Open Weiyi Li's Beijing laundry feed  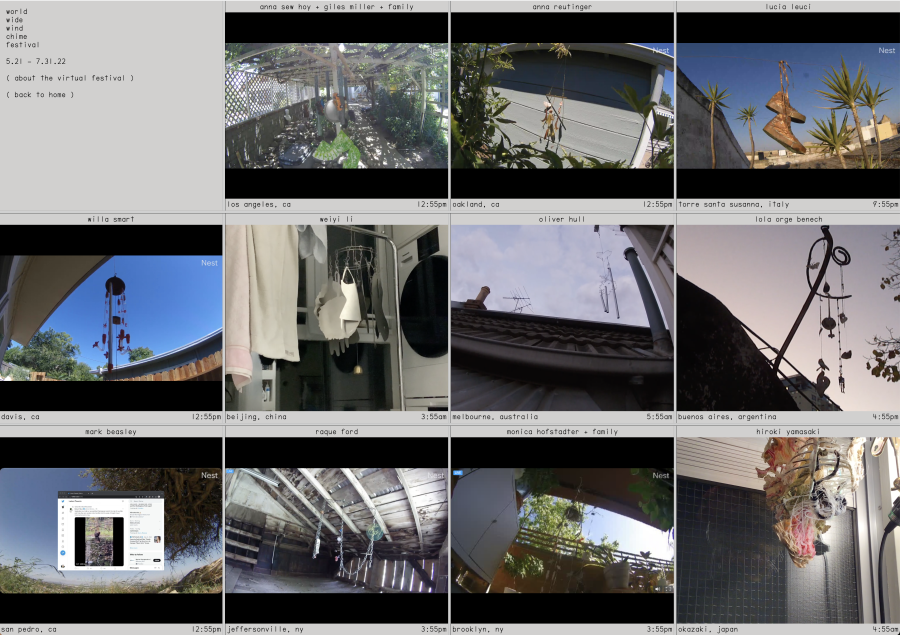click(336, 318)
